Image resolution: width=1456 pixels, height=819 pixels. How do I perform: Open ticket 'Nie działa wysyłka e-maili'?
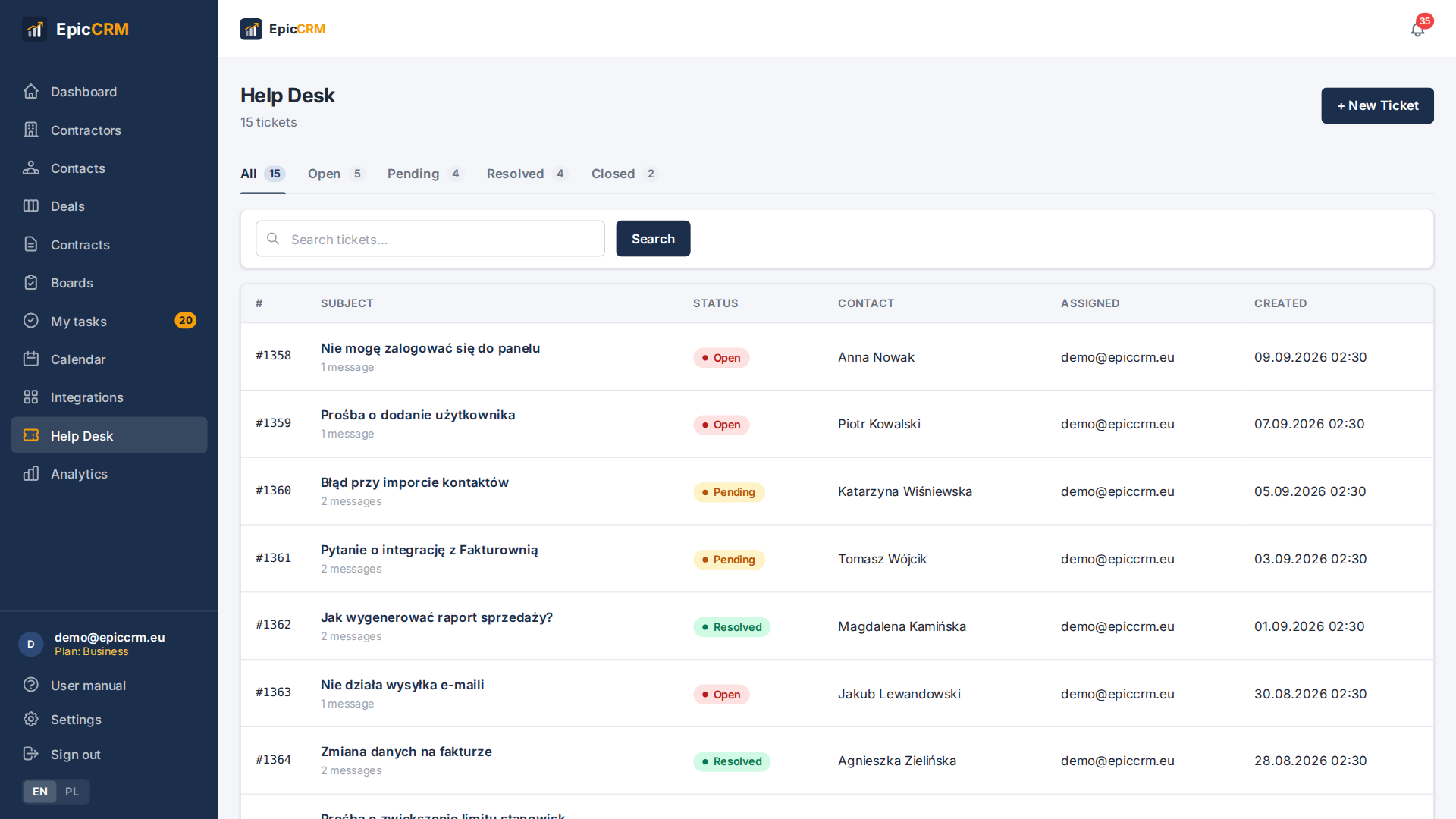click(x=402, y=685)
